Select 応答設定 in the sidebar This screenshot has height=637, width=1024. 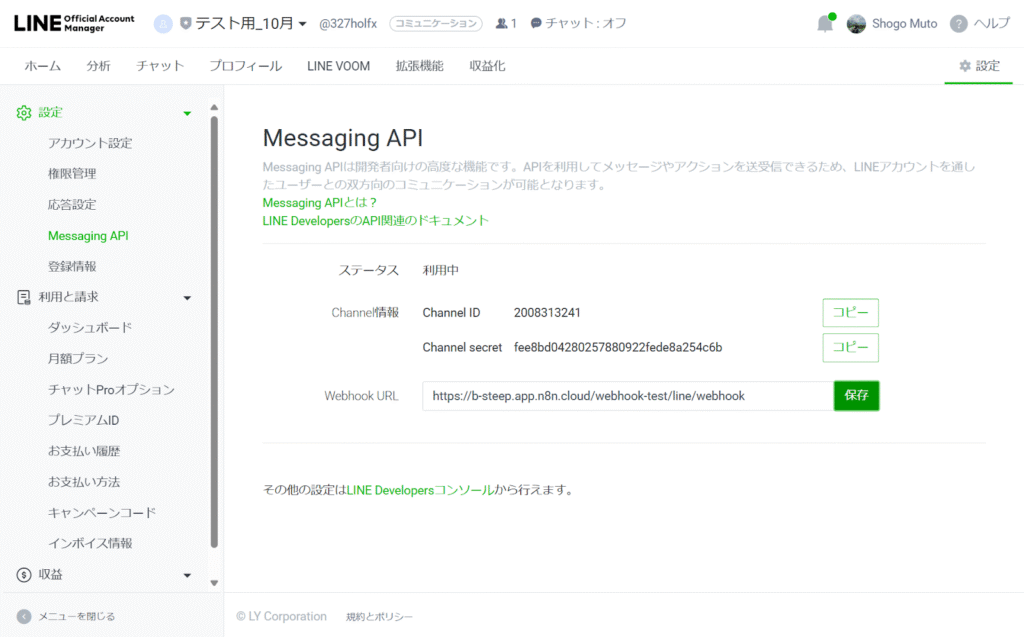72,205
